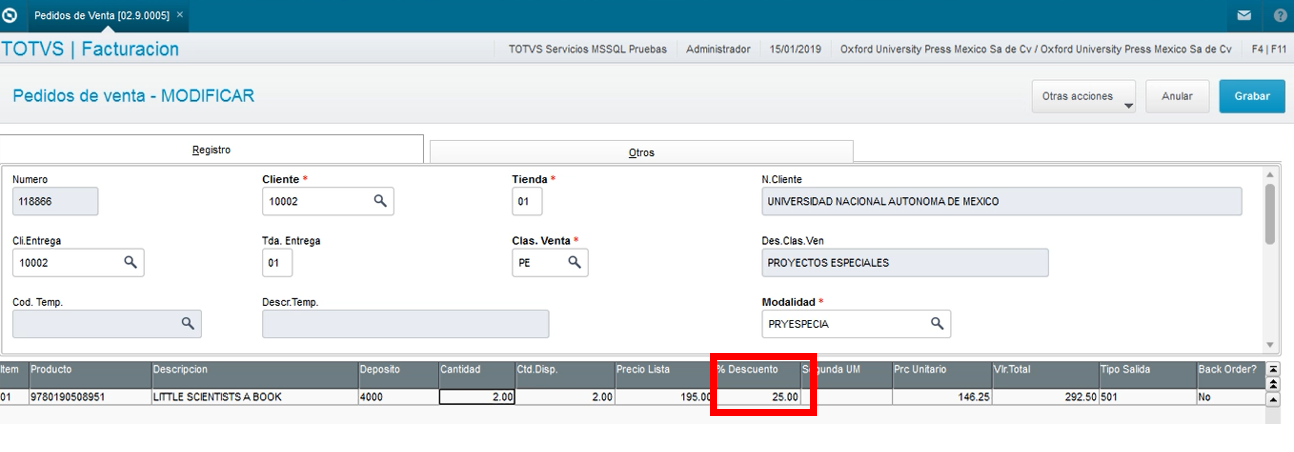Select Cantidad cell 2.00

pos(476,397)
